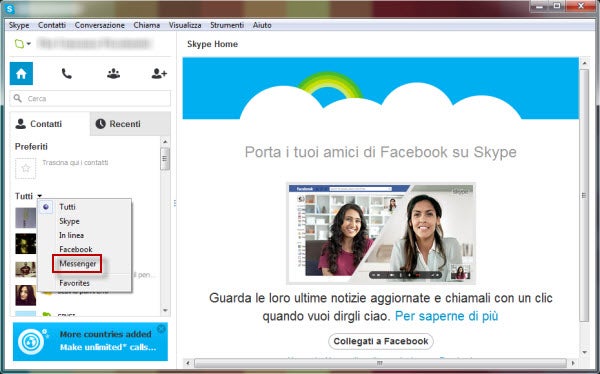The width and height of the screenshot is (600, 374).
Task: Click the Skype Home title text
Action: coord(212,44)
